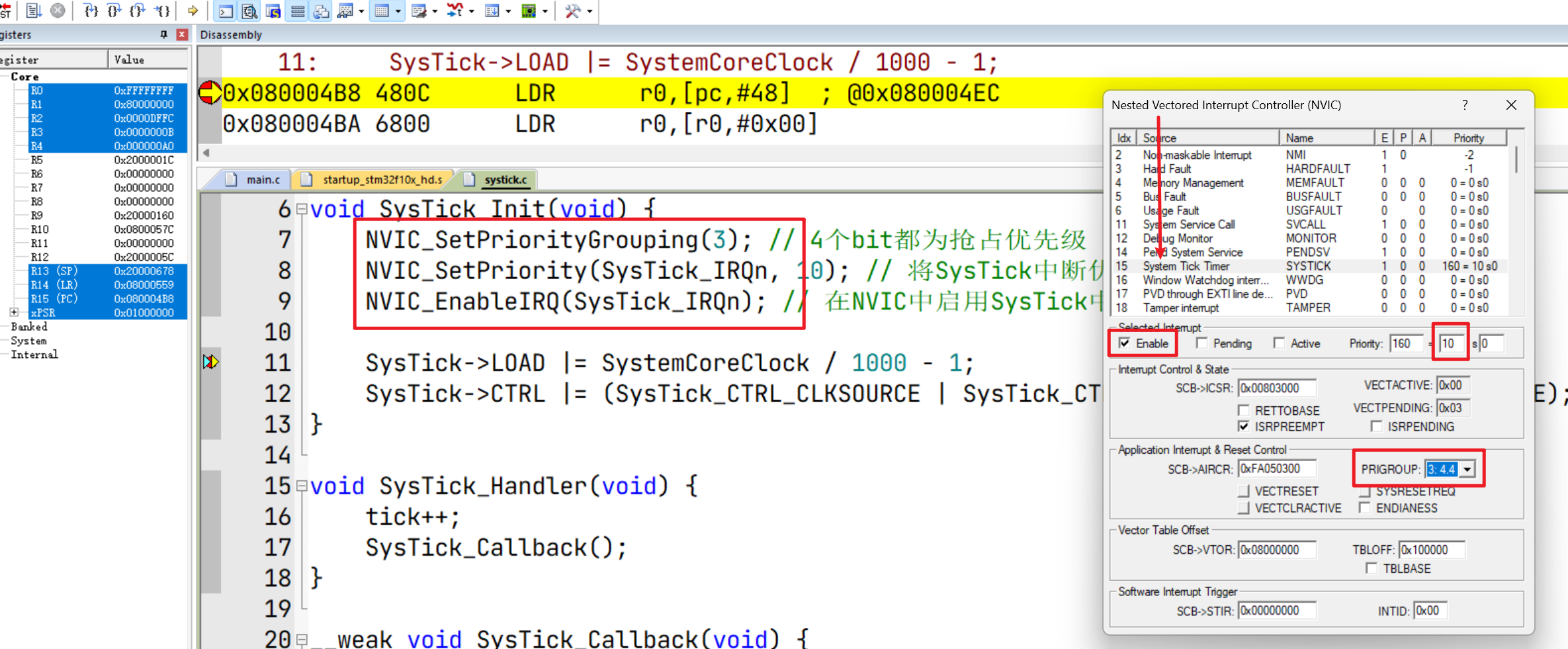Open the Toolbox hammer icon

coord(572,11)
